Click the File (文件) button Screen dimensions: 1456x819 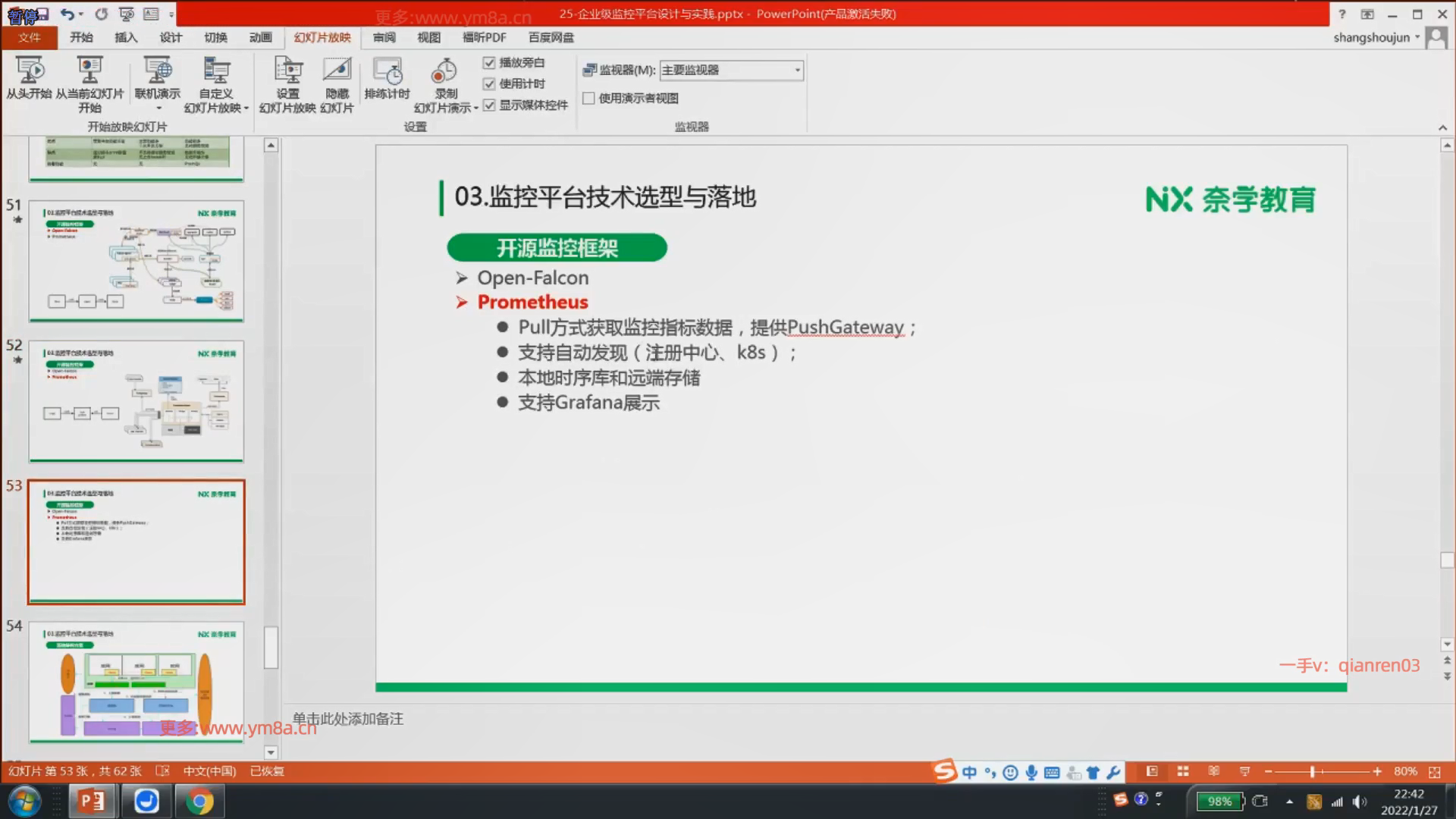pyautogui.click(x=30, y=37)
